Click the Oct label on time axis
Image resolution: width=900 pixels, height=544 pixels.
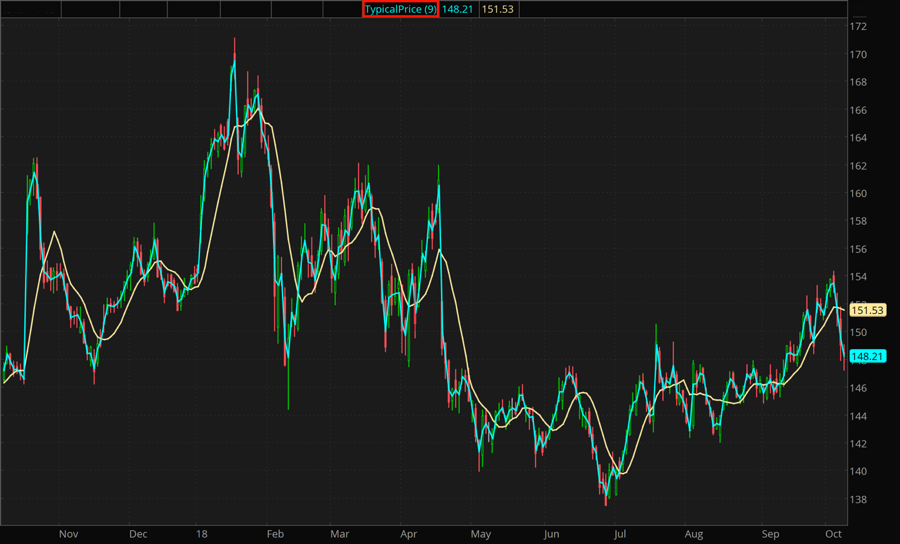tap(833, 534)
